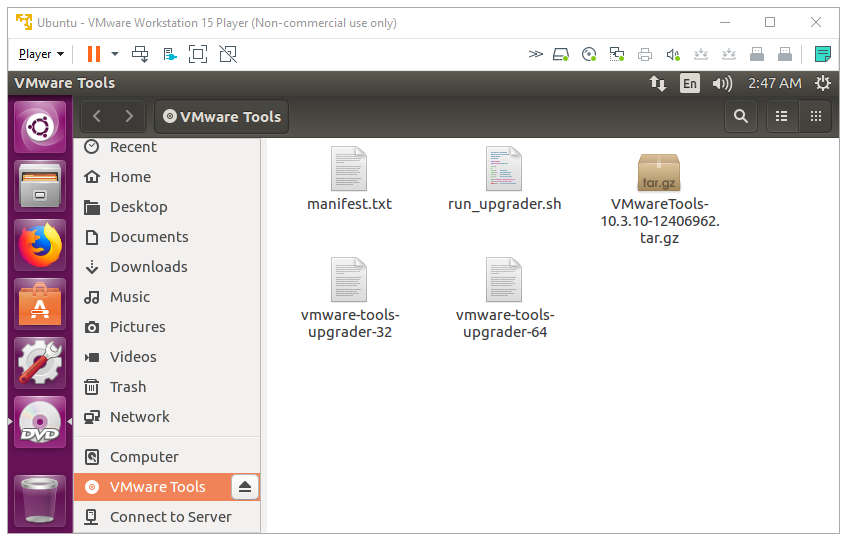Open Trash in the sidebar
848x541 pixels.
point(167,387)
